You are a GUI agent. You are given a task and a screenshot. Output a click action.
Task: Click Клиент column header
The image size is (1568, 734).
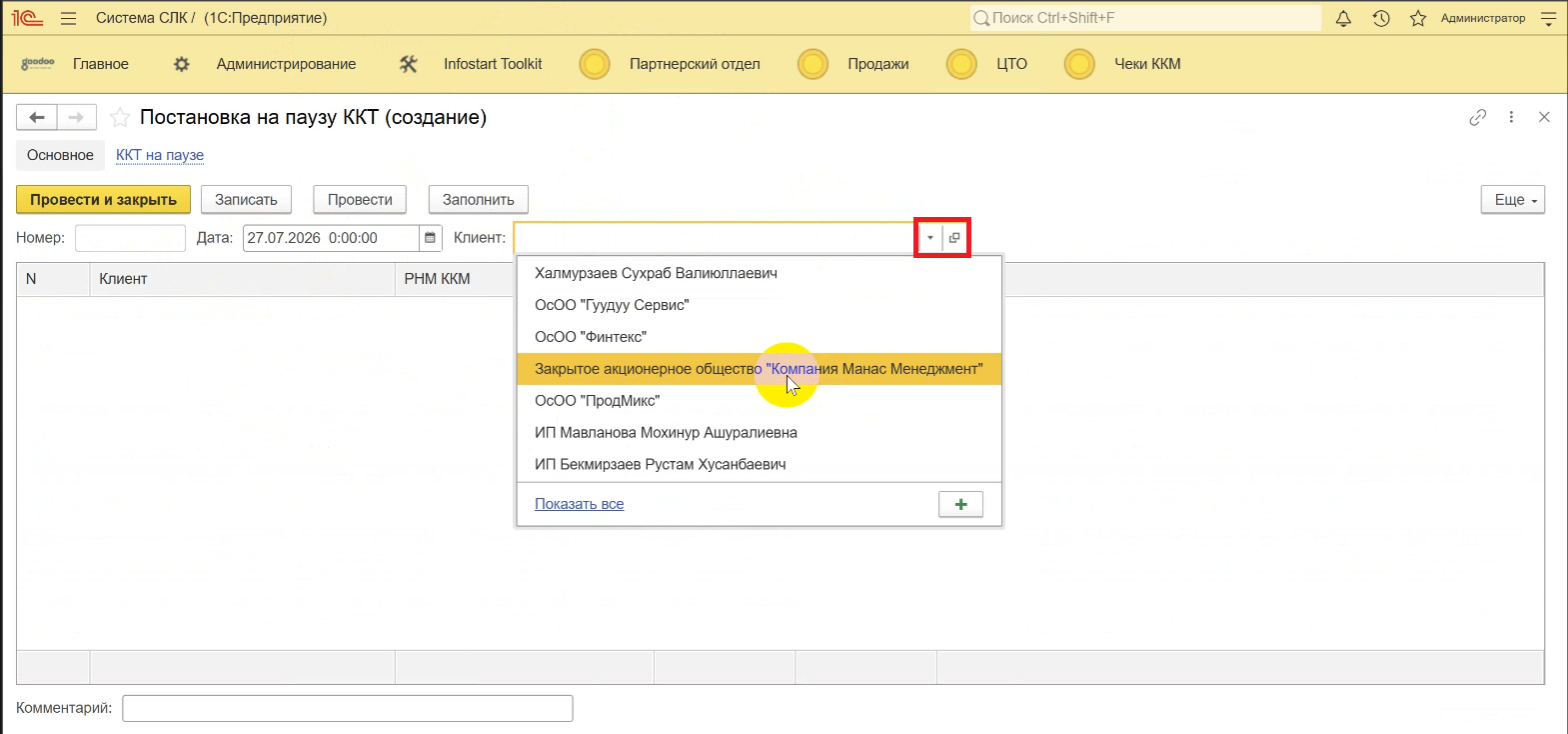pos(243,279)
